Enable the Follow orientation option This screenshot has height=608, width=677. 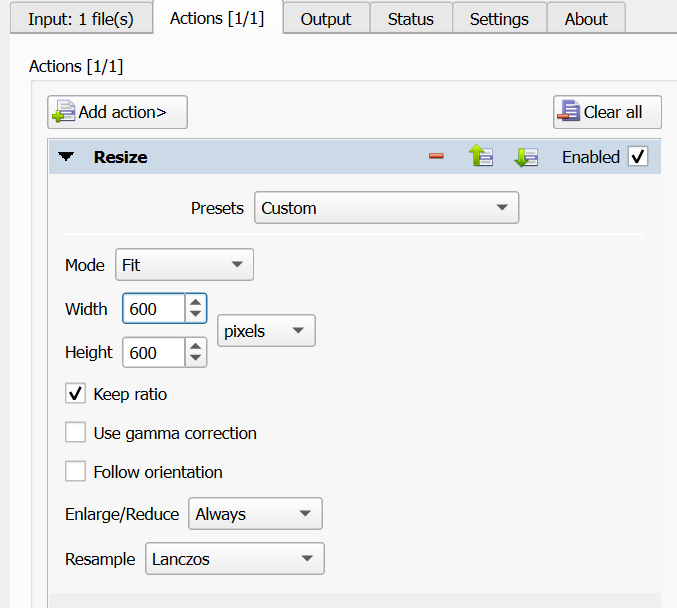pos(75,472)
